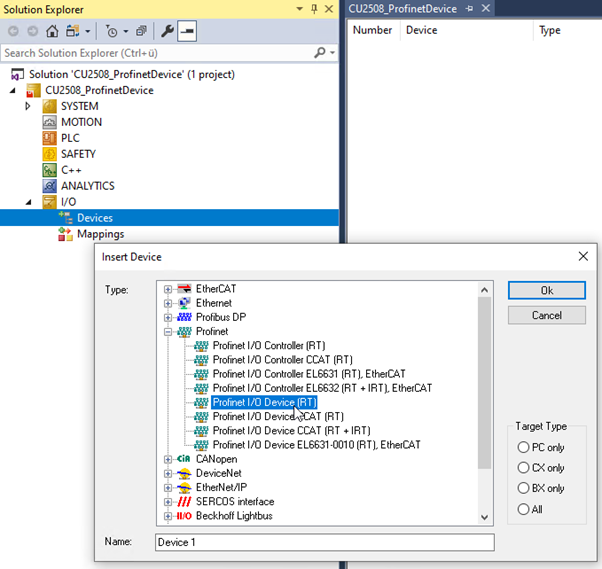Pin the Solution Explorer panel
Screen dimensions: 602x569
(x=314, y=9)
